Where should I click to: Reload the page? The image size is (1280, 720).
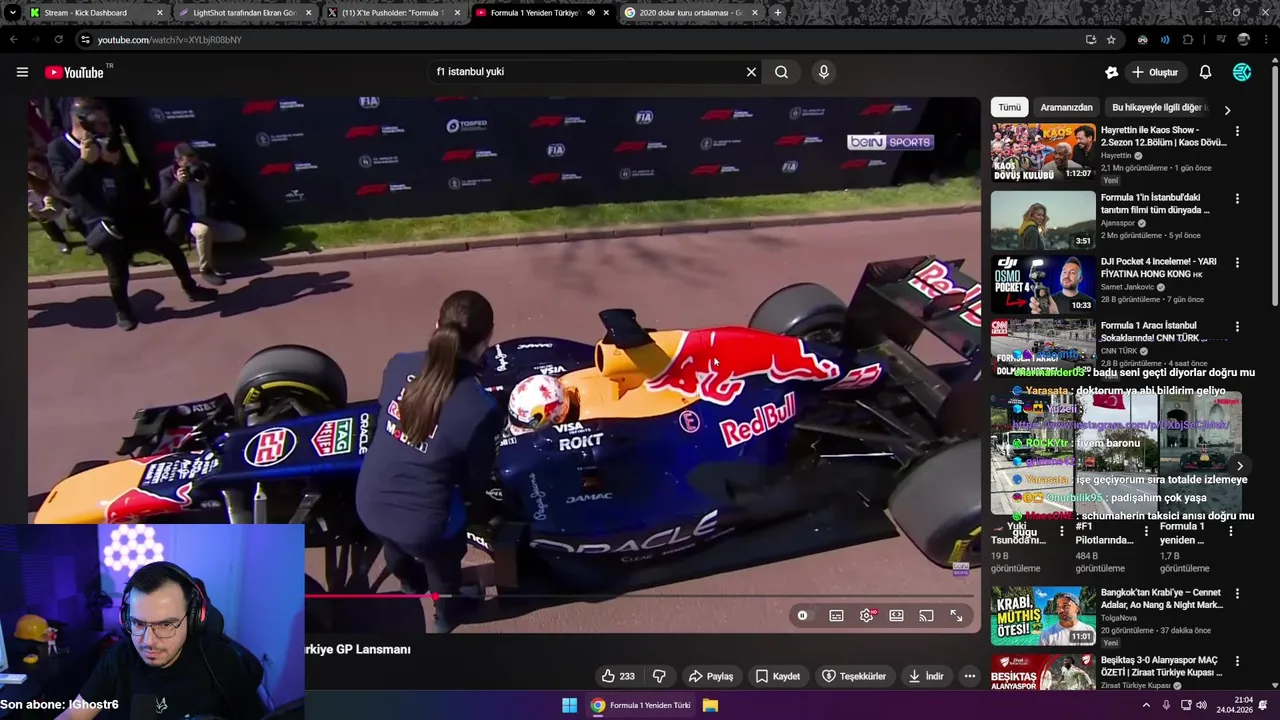pyautogui.click(x=58, y=40)
